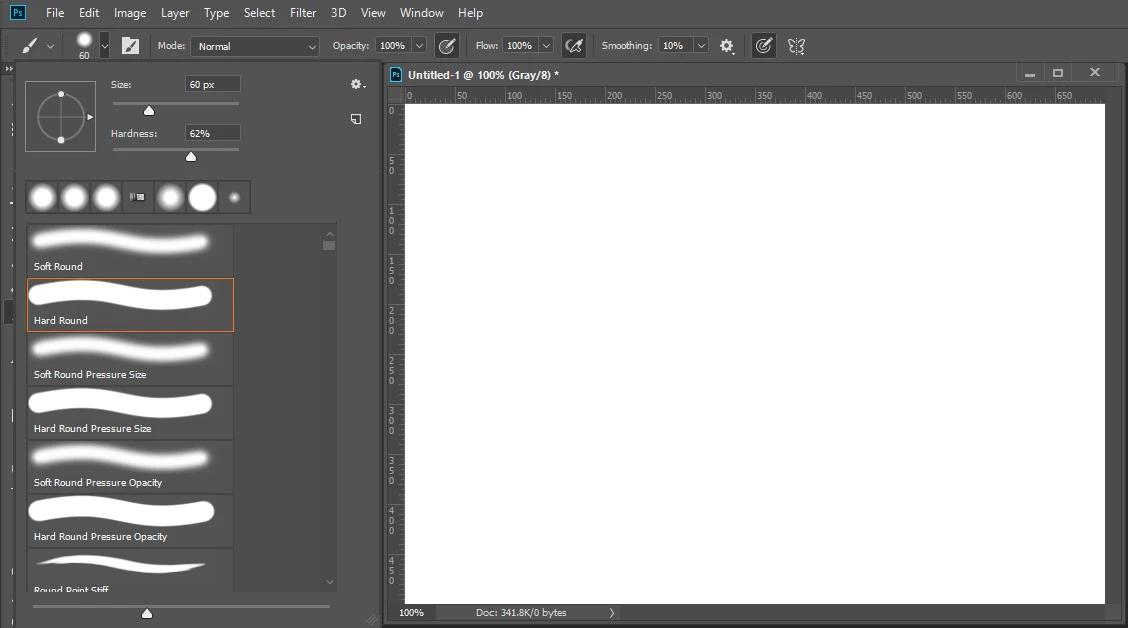Expand the Opacity slider dropdown arrow
Viewport: 1128px width, 628px height.
pyautogui.click(x=419, y=46)
